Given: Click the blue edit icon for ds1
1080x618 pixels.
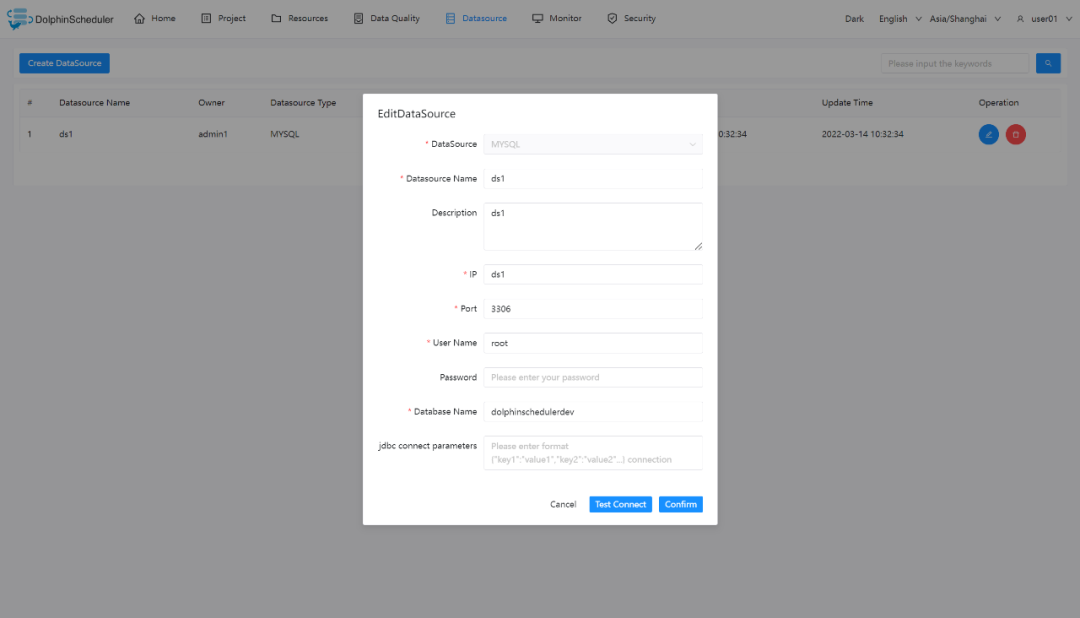Looking at the screenshot, I should 988,134.
